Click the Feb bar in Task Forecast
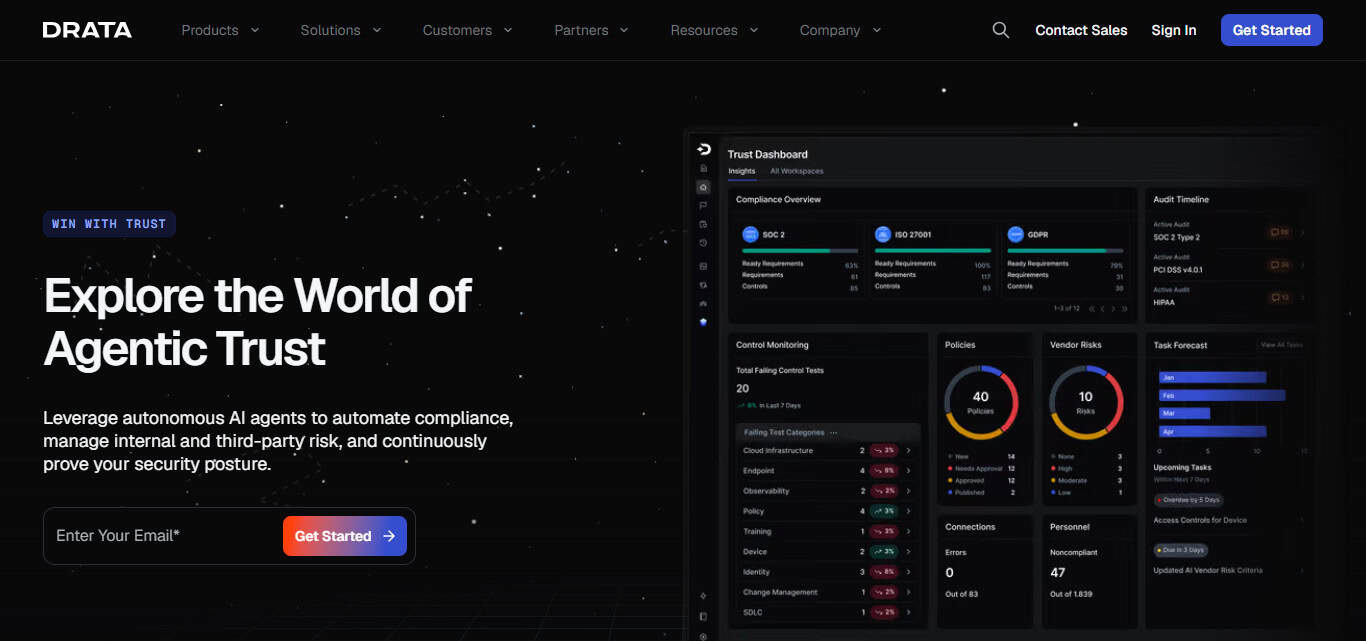Screen dimensions: 1366x641 (1222, 396)
